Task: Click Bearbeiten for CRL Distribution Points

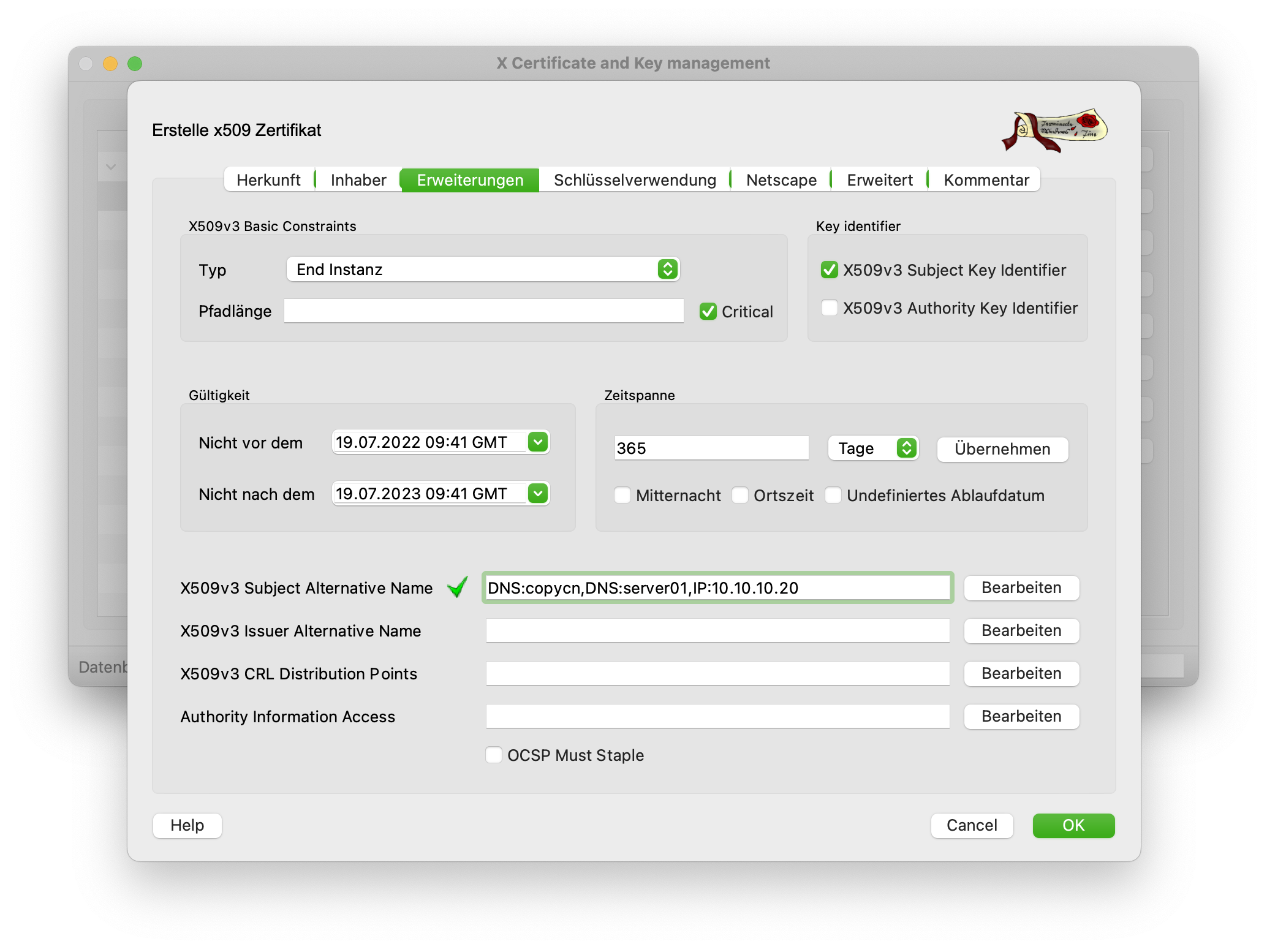Action: [1021, 673]
